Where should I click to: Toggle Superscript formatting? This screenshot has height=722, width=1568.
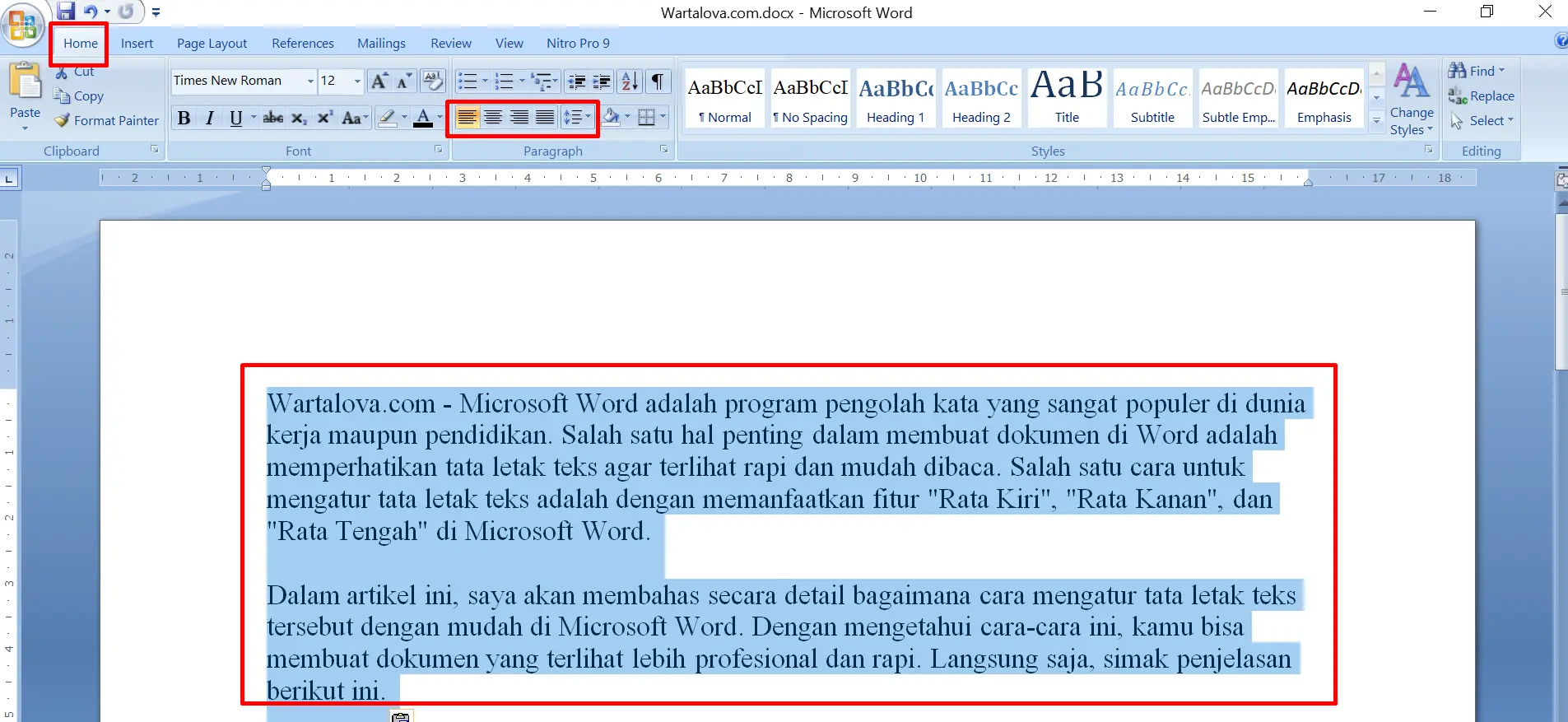[325, 118]
